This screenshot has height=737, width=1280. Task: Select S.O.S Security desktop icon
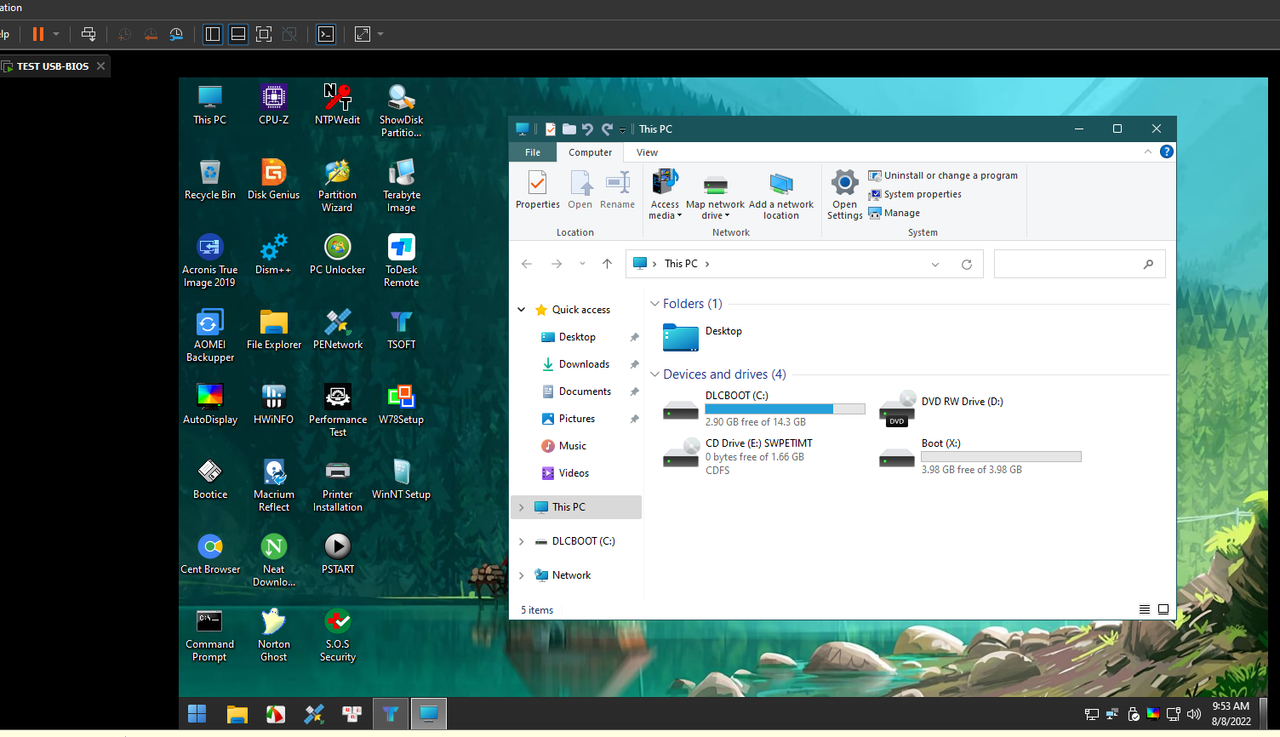tap(337, 635)
